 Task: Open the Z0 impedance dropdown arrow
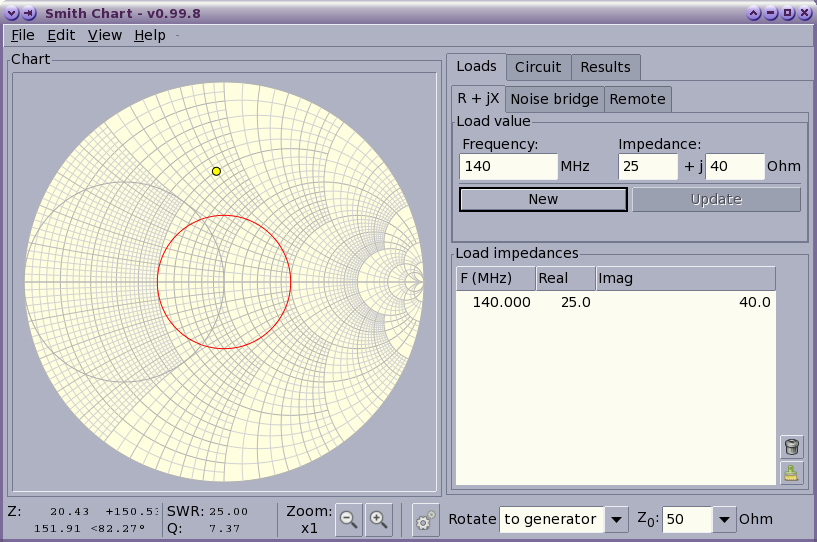(x=724, y=520)
